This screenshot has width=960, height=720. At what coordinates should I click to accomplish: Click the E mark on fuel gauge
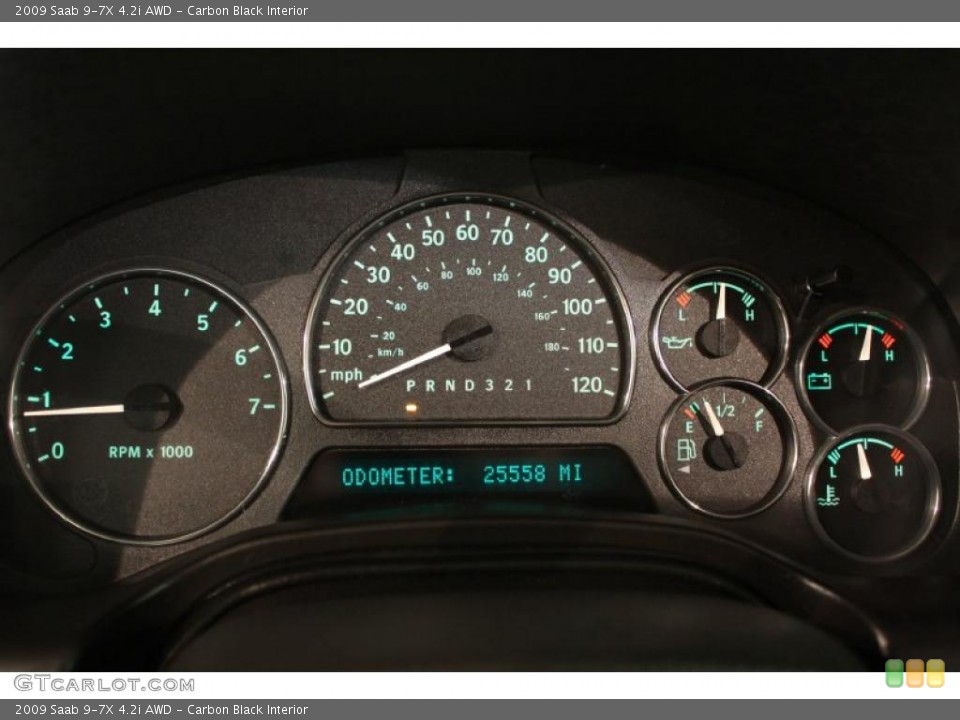pos(689,427)
